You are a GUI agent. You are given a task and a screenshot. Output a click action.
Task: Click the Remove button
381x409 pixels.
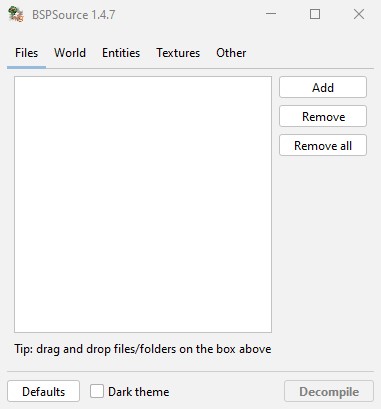tap(323, 116)
